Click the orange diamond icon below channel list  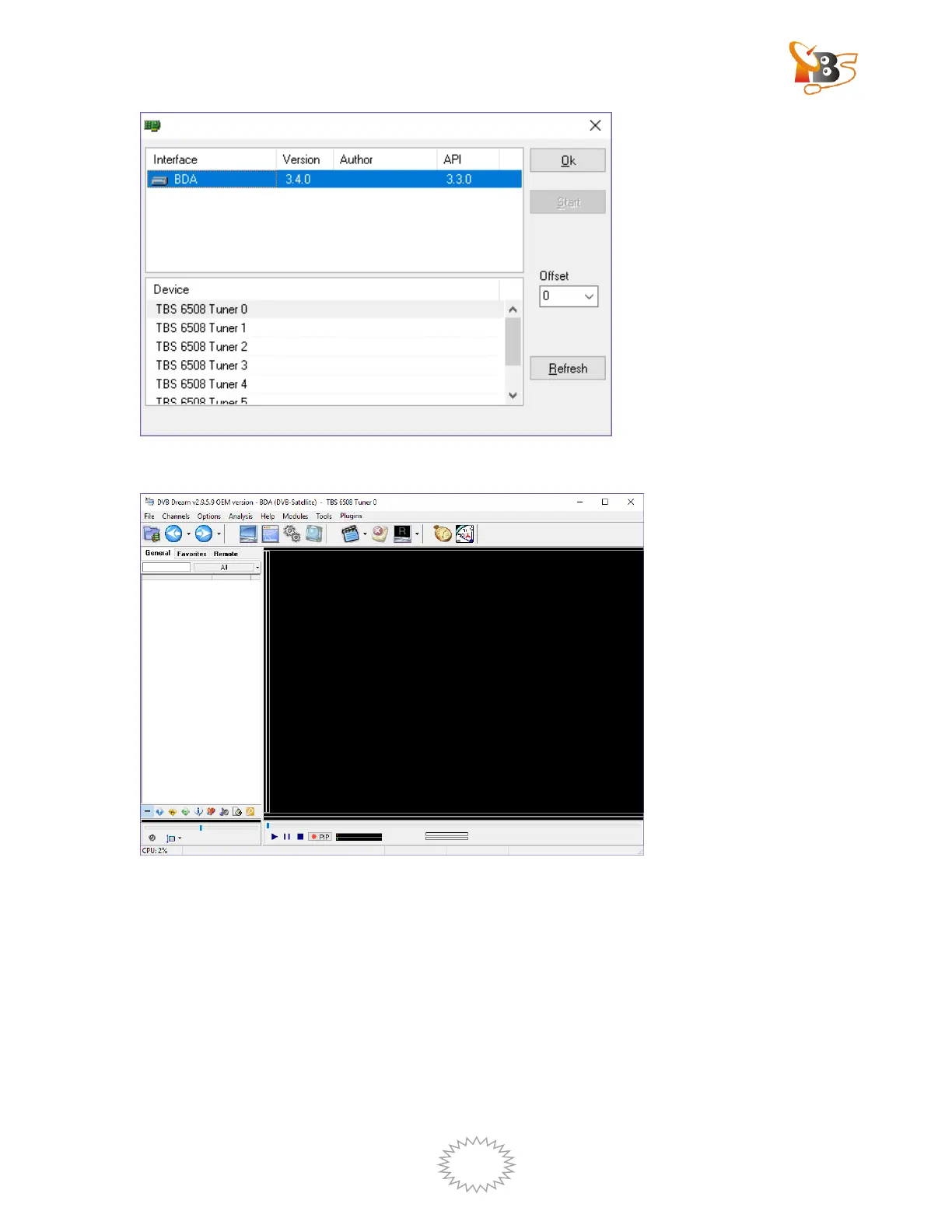(173, 811)
